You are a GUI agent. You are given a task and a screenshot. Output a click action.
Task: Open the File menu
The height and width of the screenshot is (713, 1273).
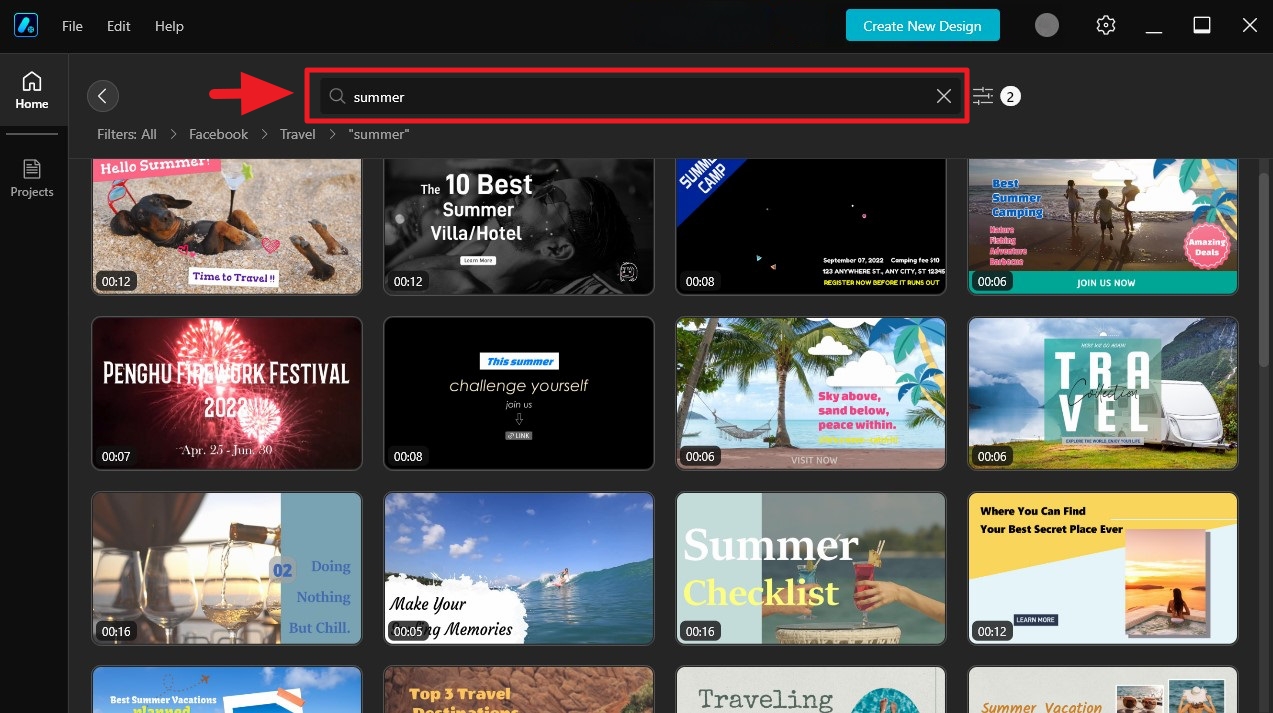71,26
